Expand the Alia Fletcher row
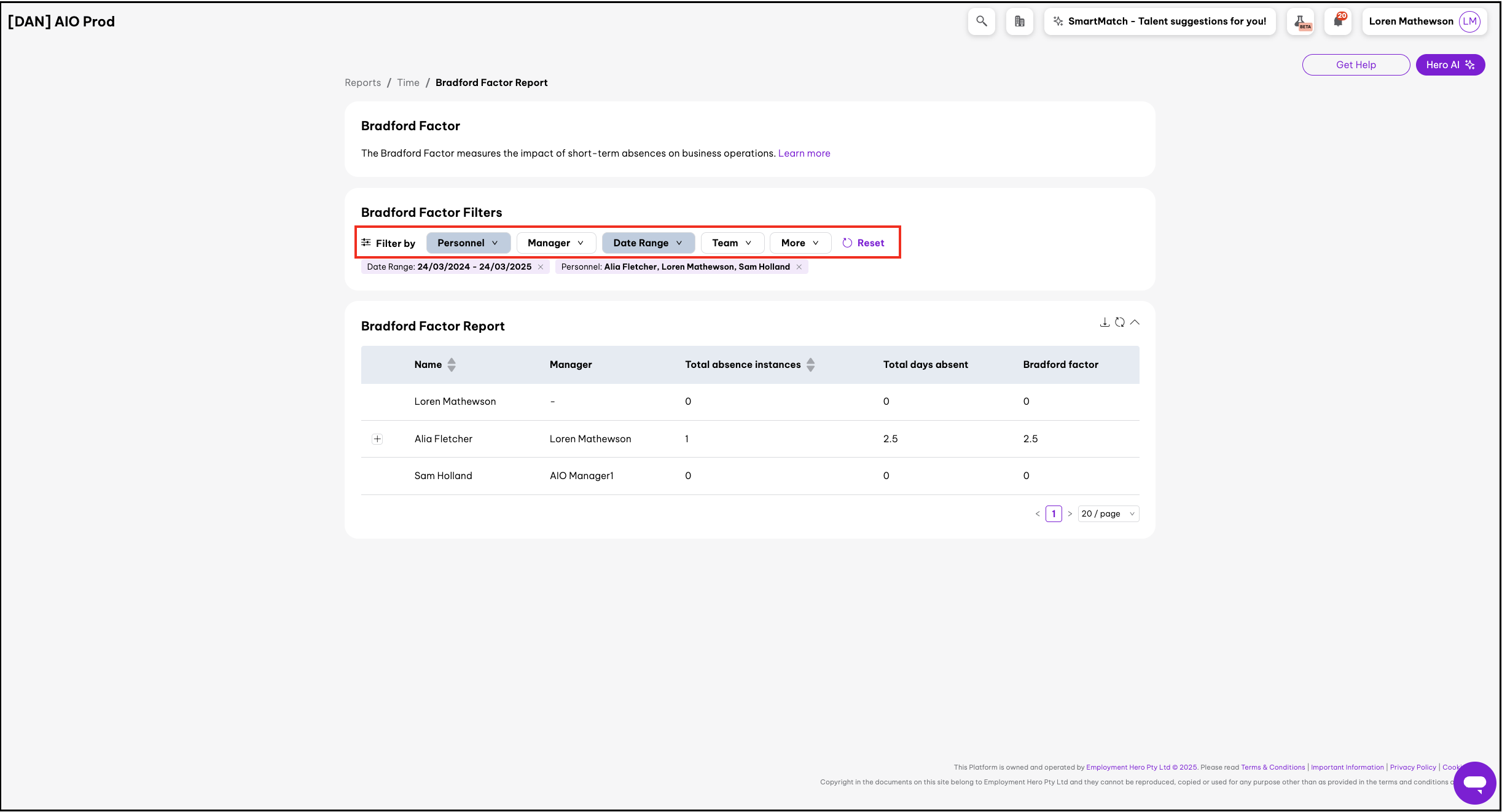This screenshot has width=1502, height=812. click(377, 439)
